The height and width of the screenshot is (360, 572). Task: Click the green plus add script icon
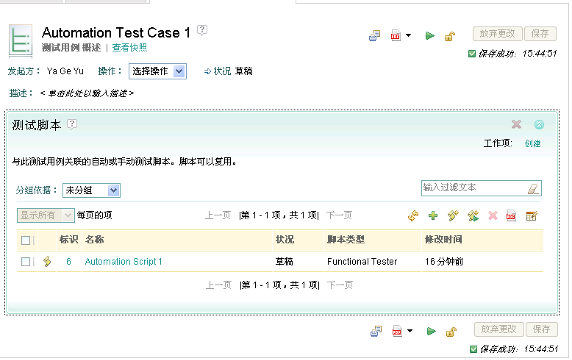433,216
